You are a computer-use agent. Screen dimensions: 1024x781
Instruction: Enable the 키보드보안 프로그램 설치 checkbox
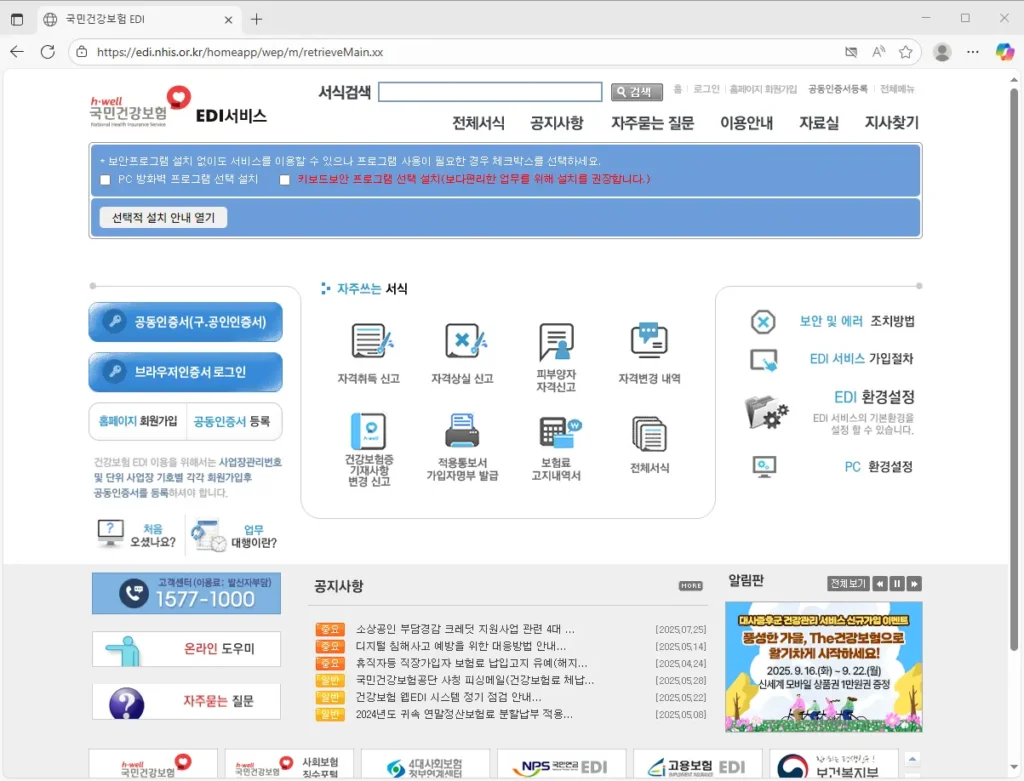pos(283,180)
